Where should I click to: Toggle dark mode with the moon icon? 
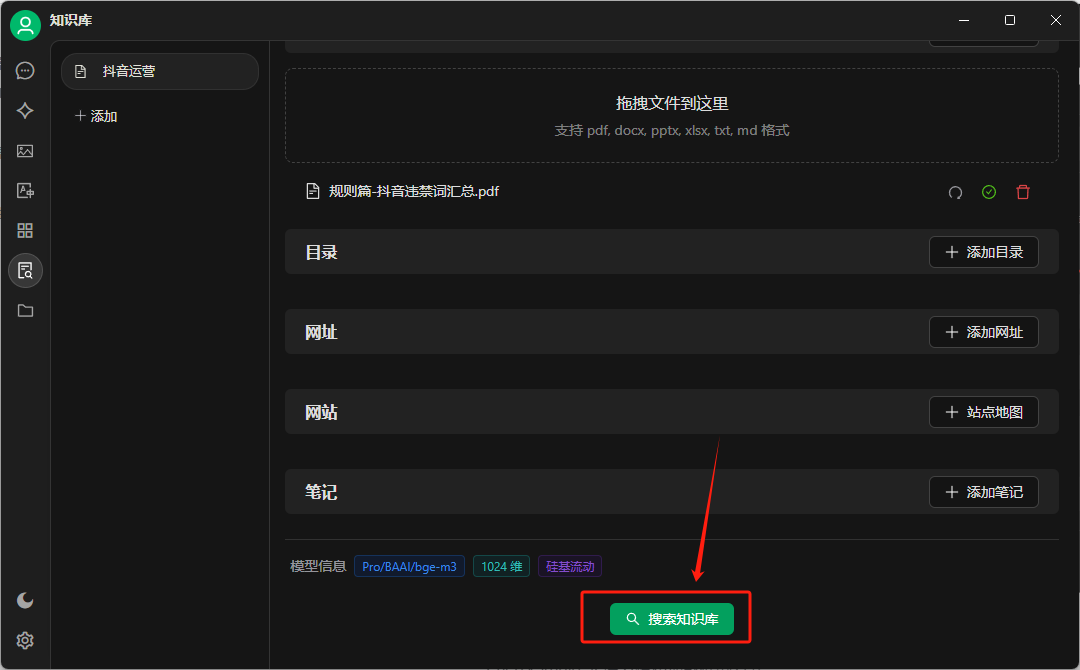pos(26,600)
